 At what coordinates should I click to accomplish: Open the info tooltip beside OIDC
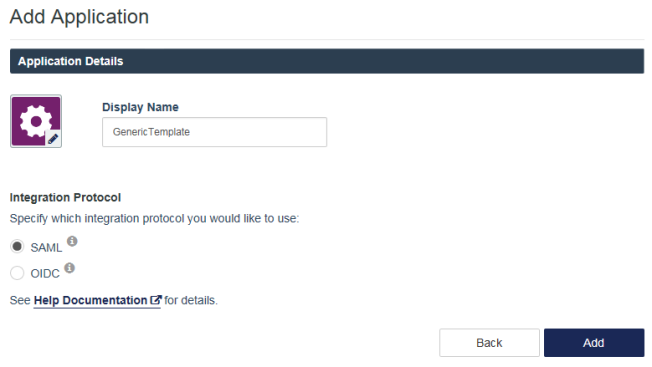coord(69,268)
